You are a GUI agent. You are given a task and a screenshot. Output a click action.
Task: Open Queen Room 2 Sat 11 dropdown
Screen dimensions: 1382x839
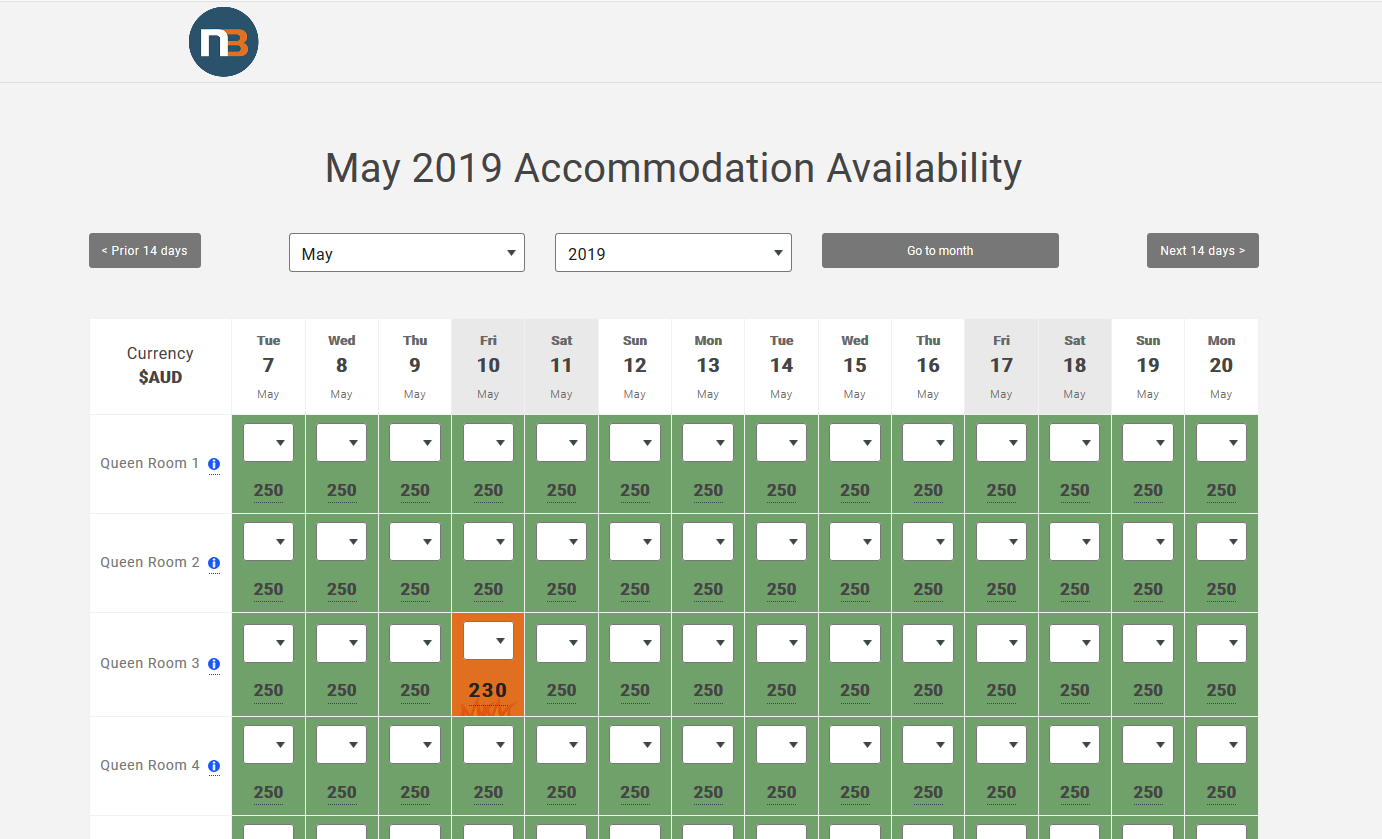pos(562,542)
